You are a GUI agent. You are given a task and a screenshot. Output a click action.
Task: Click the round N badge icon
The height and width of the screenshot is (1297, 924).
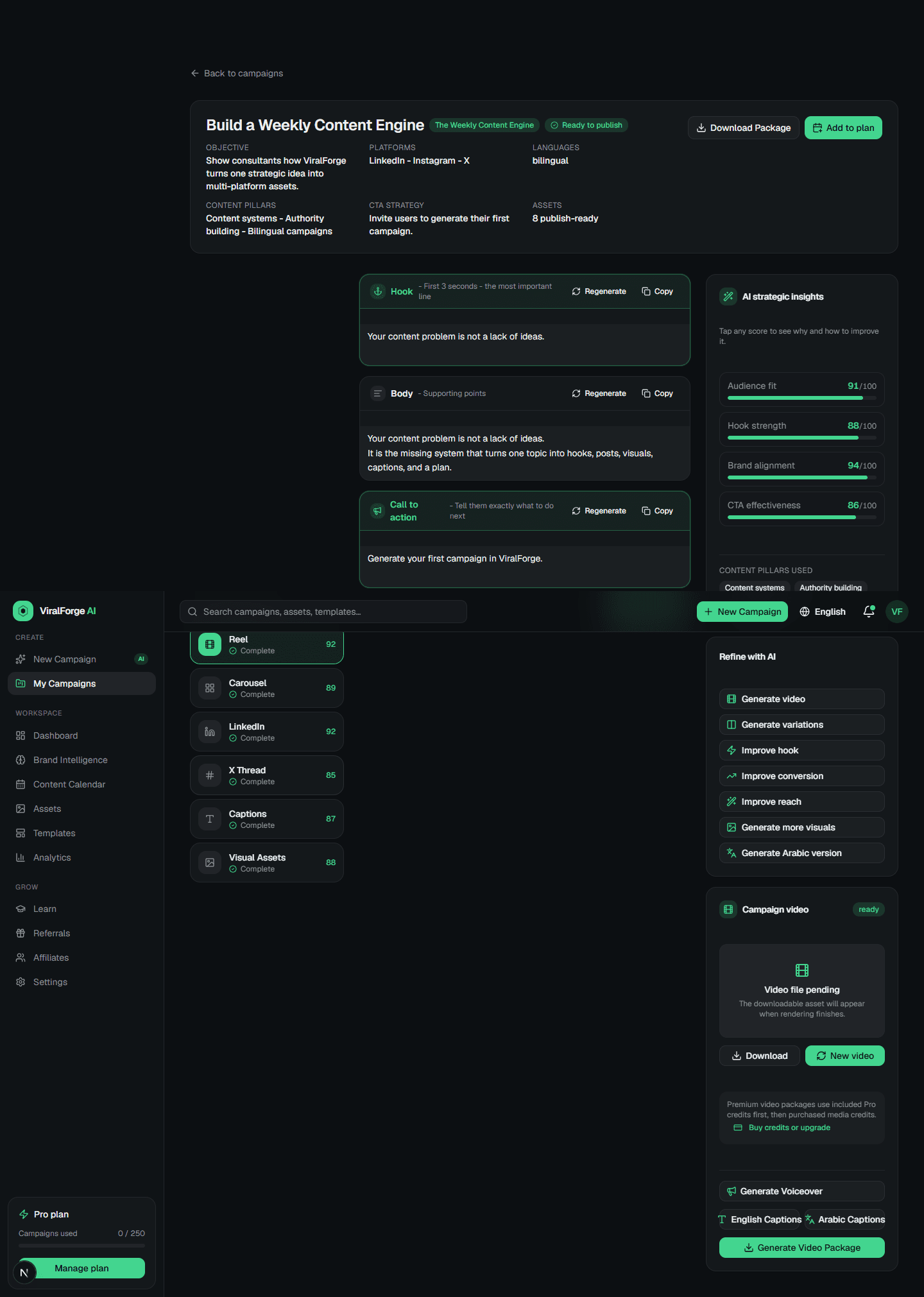(24, 1273)
